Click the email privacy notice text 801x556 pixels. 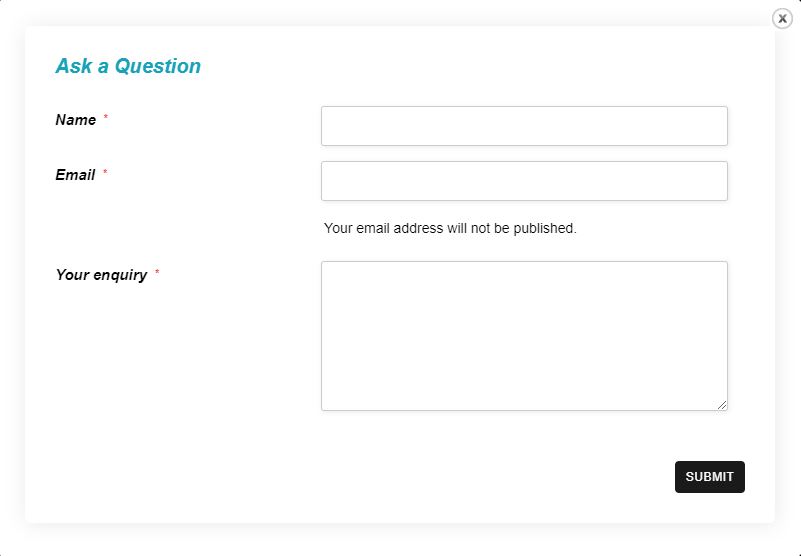point(450,228)
